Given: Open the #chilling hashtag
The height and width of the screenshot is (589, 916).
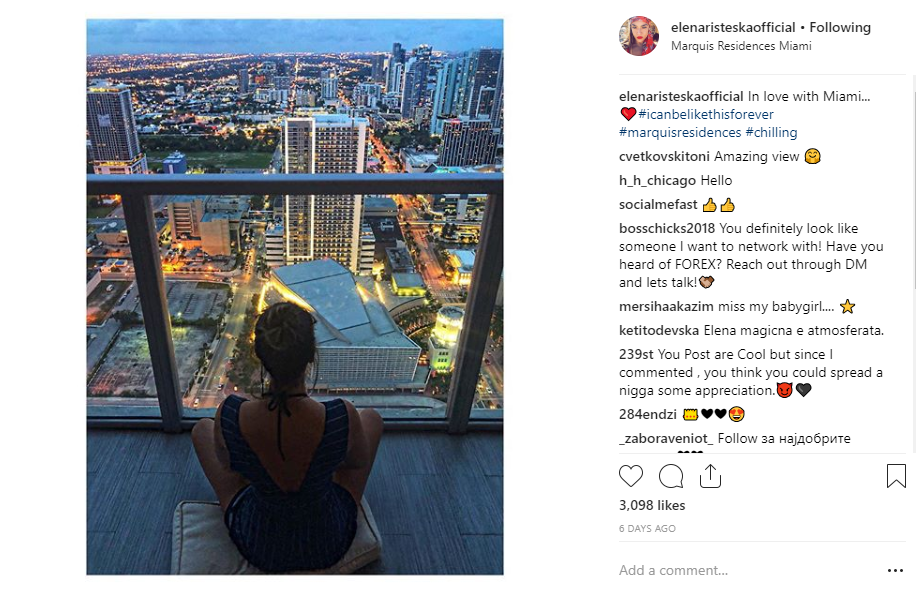Looking at the screenshot, I should (771, 133).
